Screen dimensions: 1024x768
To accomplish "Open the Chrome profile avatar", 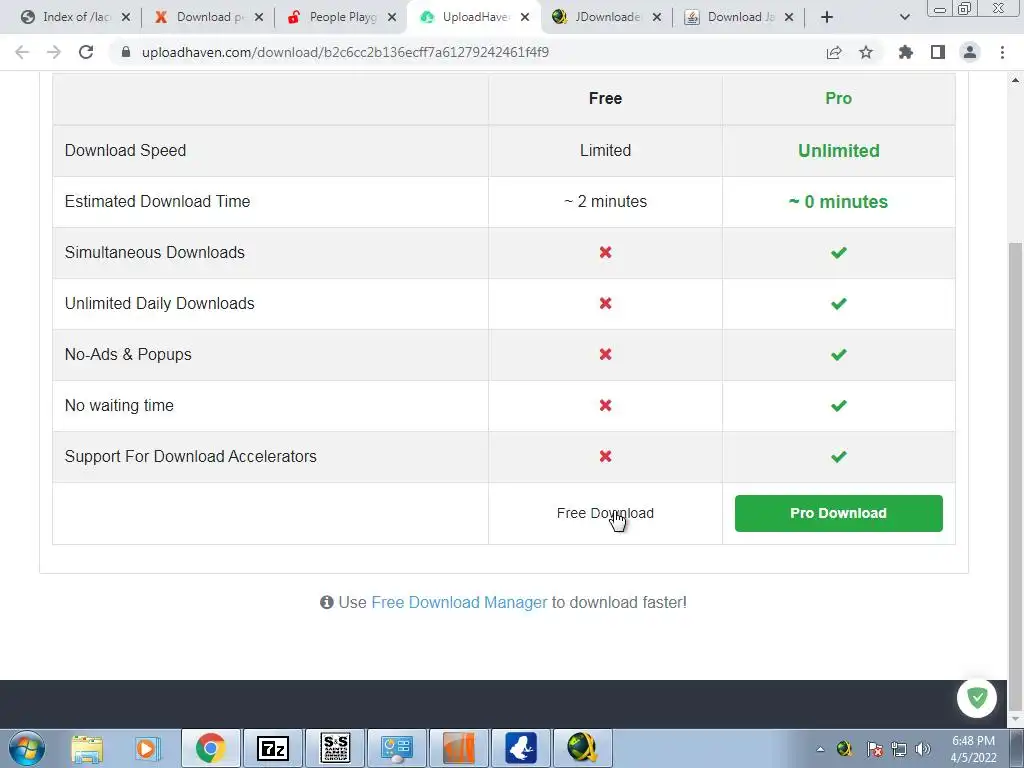I will click(x=970, y=52).
